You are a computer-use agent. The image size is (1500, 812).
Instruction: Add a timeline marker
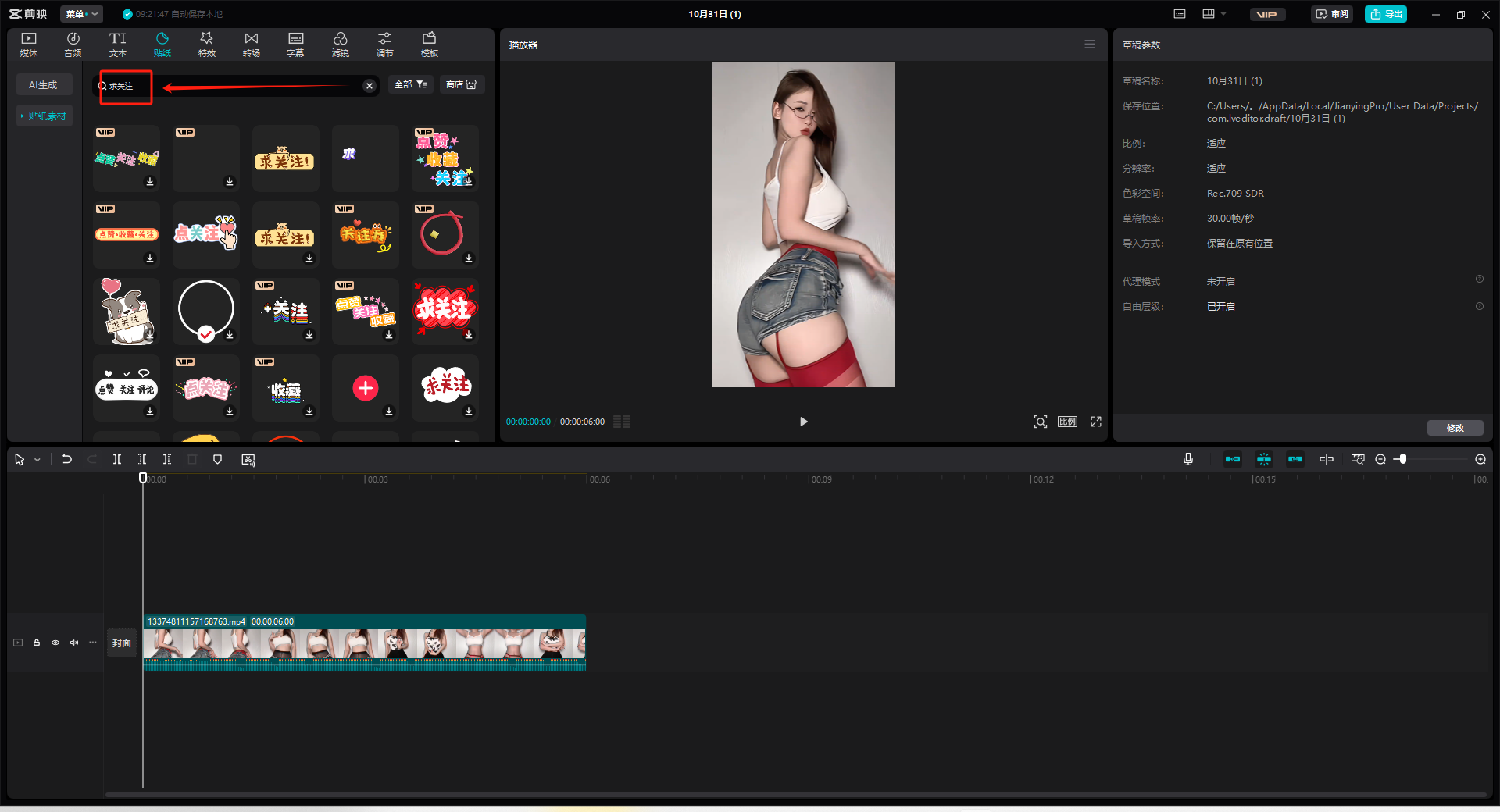pyautogui.click(x=218, y=460)
